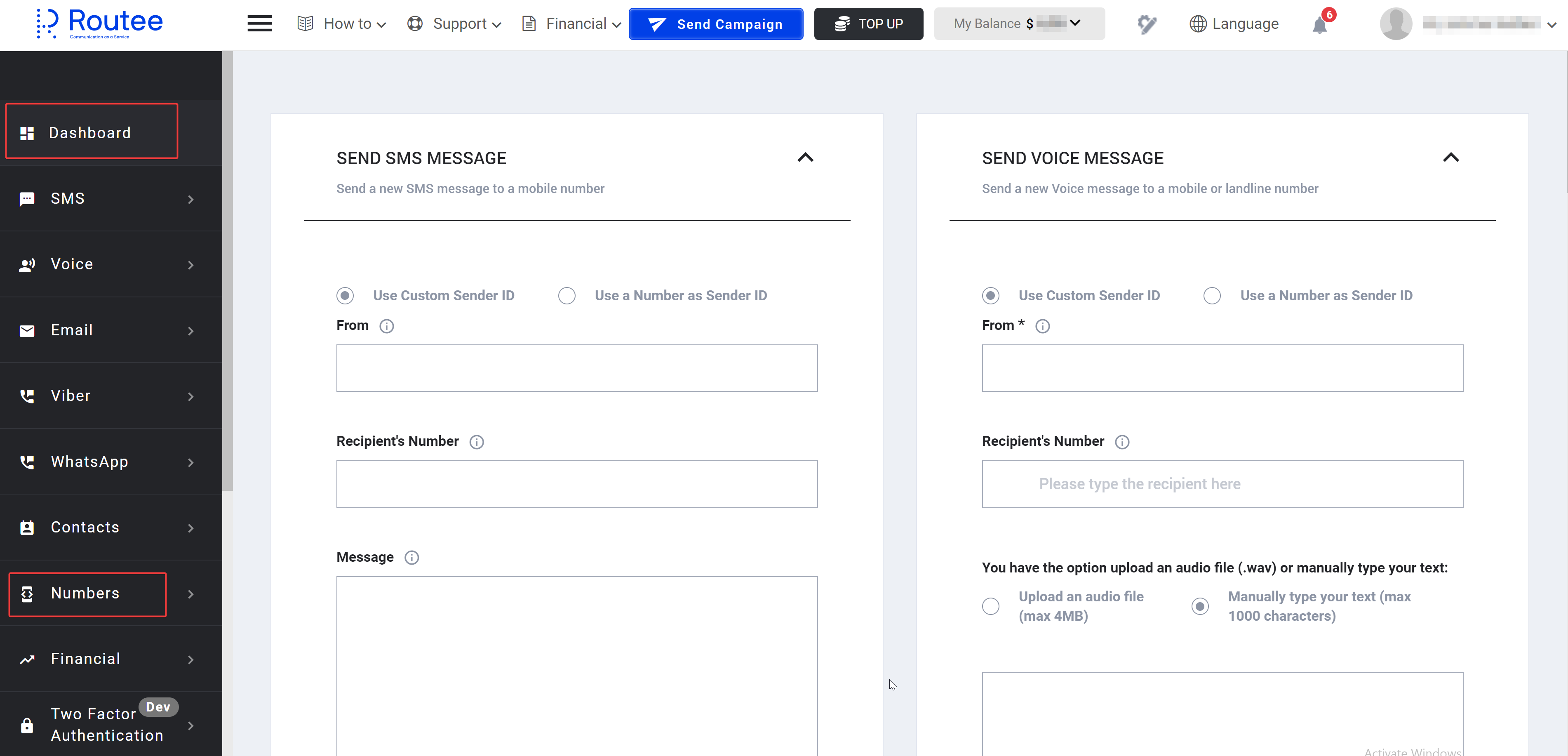Screen dimensions: 1568x756
Task: Choose Upload an audio file option
Action: (990, 605)
